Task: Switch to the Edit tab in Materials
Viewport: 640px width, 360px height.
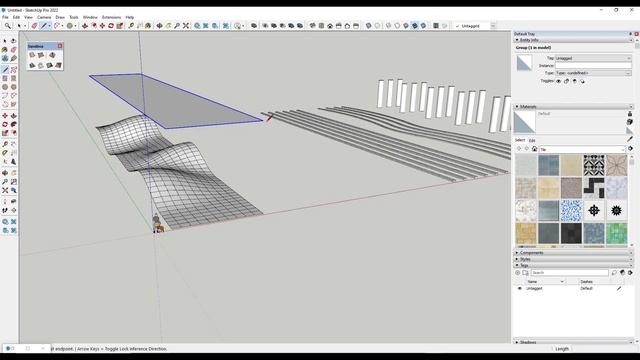Action: coord(532,140)
